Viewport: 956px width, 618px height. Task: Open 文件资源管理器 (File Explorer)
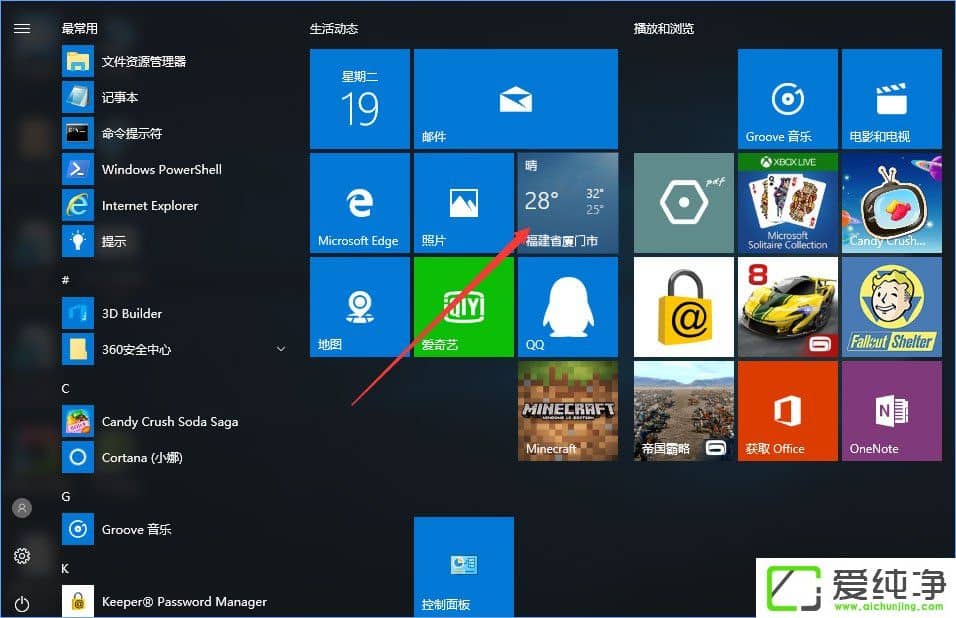pos(150,61)
